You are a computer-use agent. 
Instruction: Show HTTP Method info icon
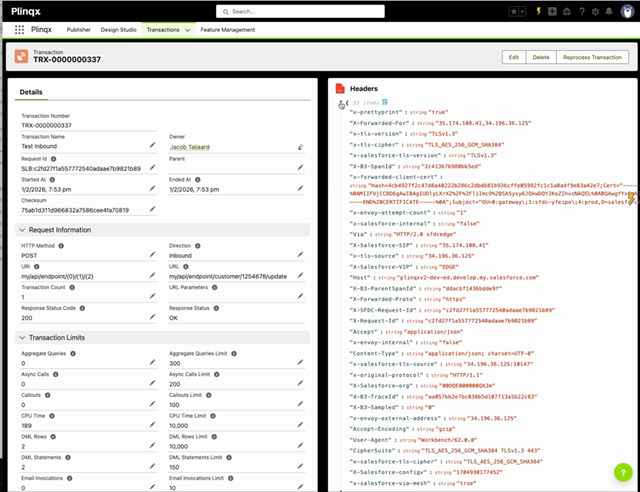tap(61, 246)
